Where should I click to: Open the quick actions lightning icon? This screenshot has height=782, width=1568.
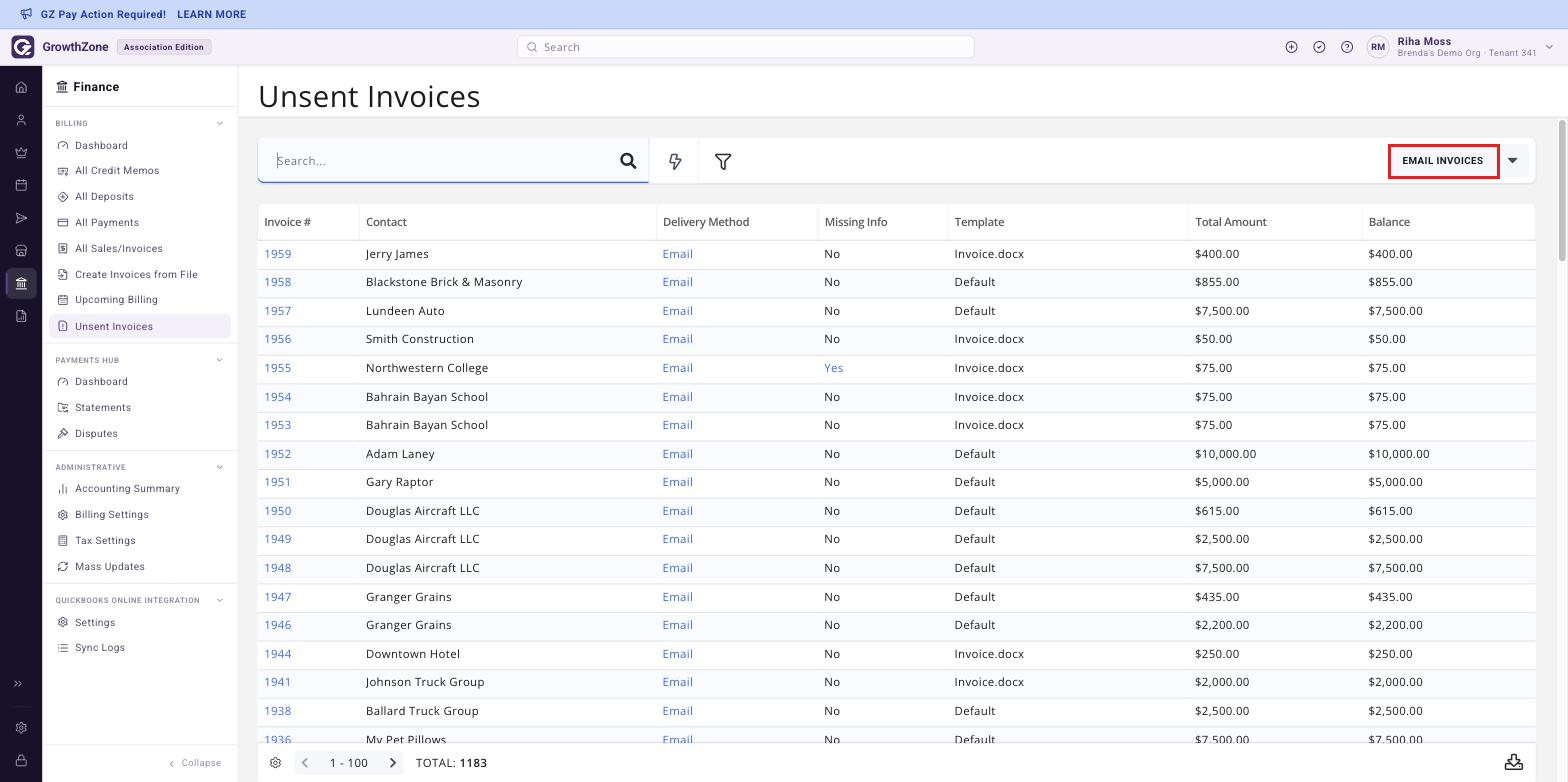pyautogui.click(x=675, y=161)
